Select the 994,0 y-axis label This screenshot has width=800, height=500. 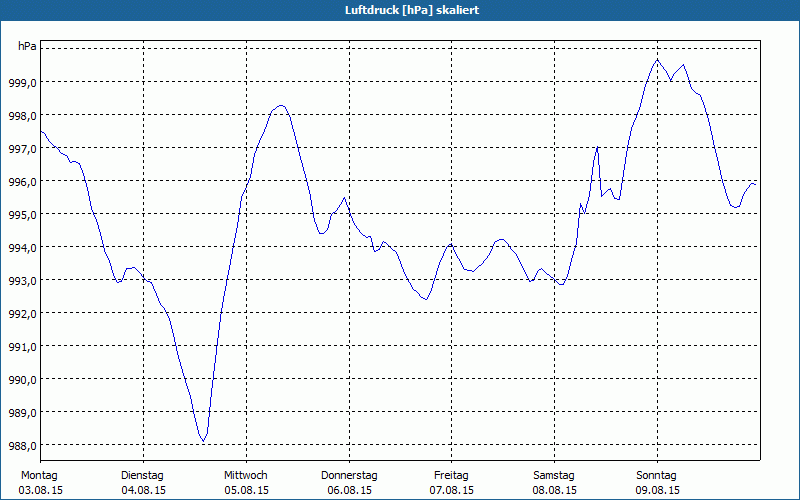coord(22,247)
